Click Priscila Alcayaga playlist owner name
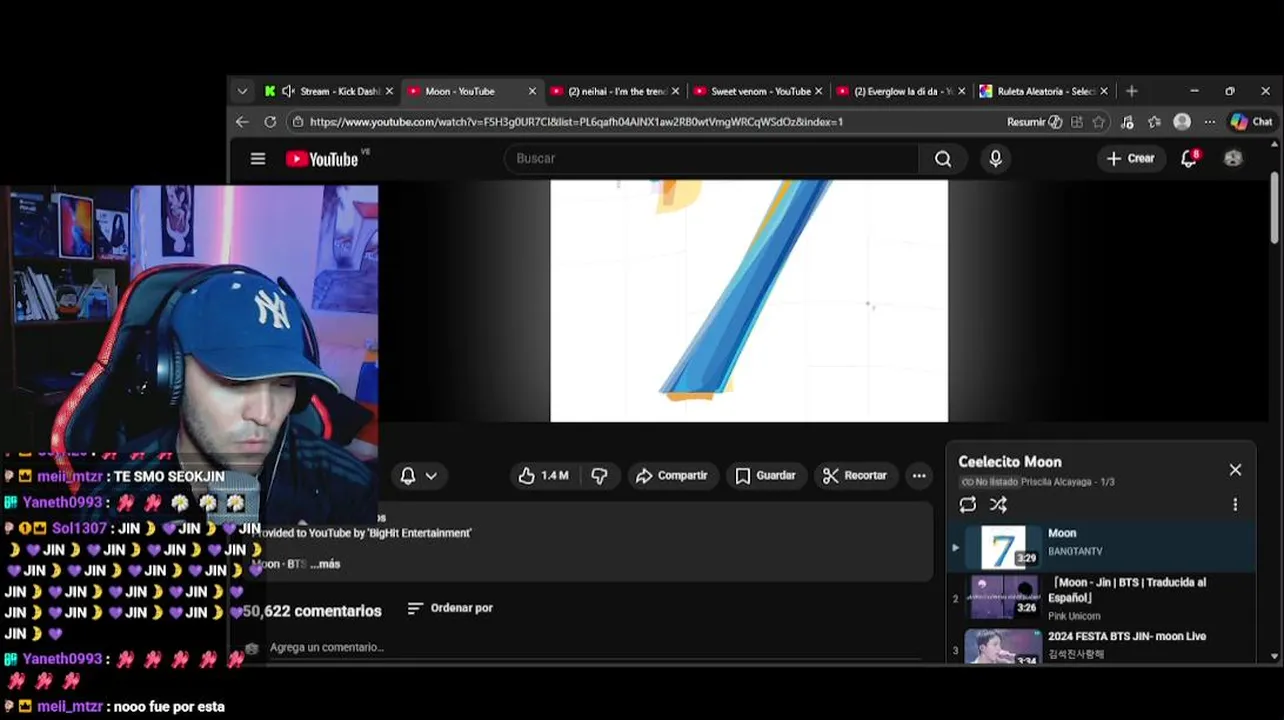 point(1058,482)
